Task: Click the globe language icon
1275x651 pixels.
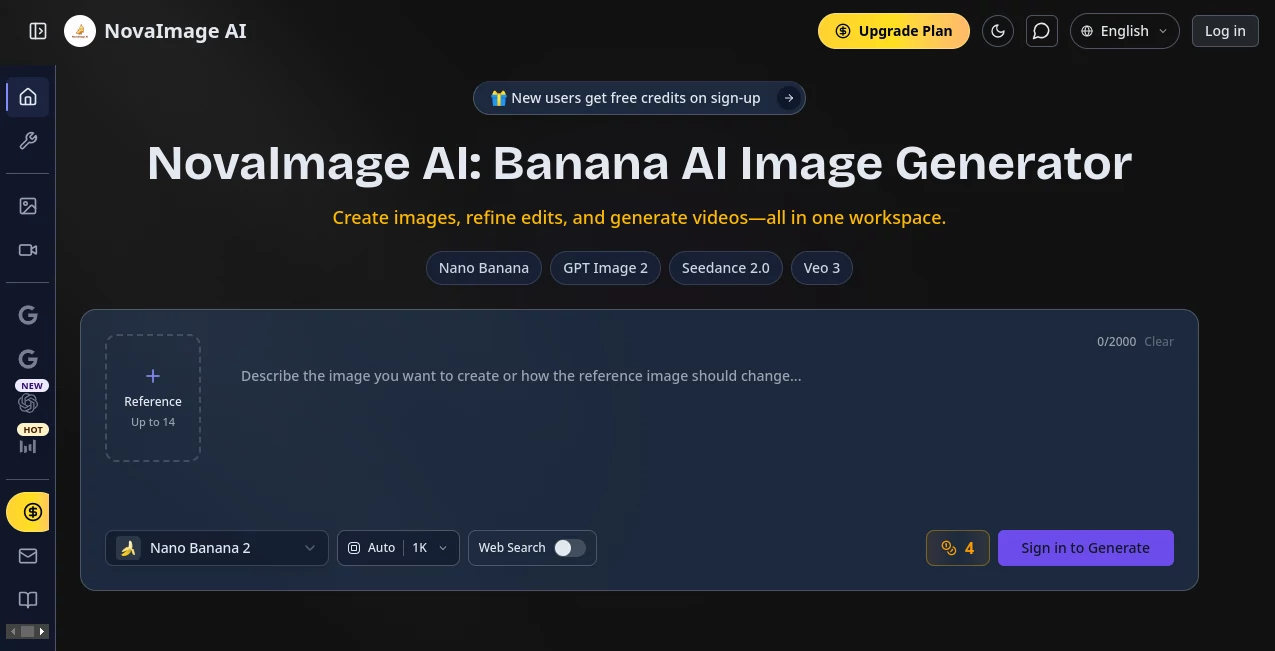Action: (1087, 31)
